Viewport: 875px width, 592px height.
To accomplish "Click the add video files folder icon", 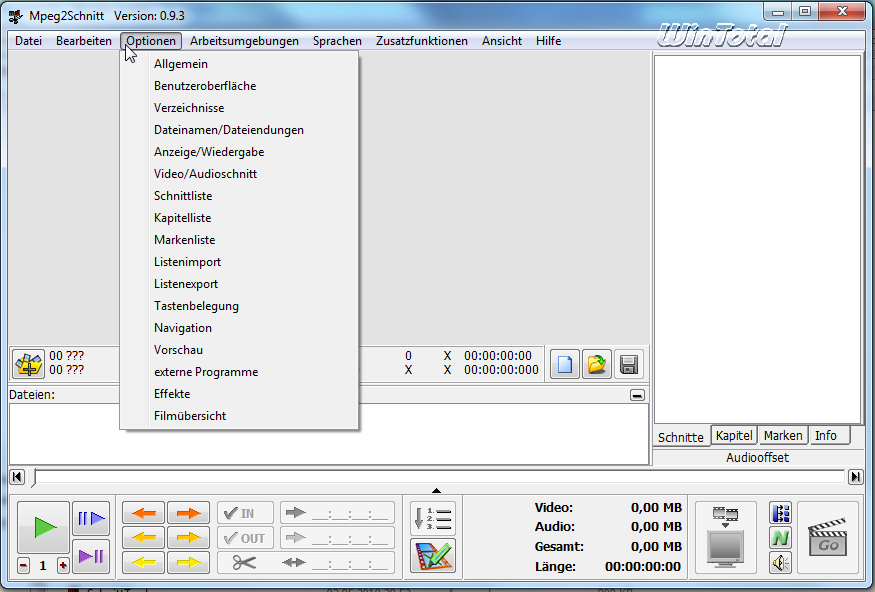I will (x=28, y=364).
